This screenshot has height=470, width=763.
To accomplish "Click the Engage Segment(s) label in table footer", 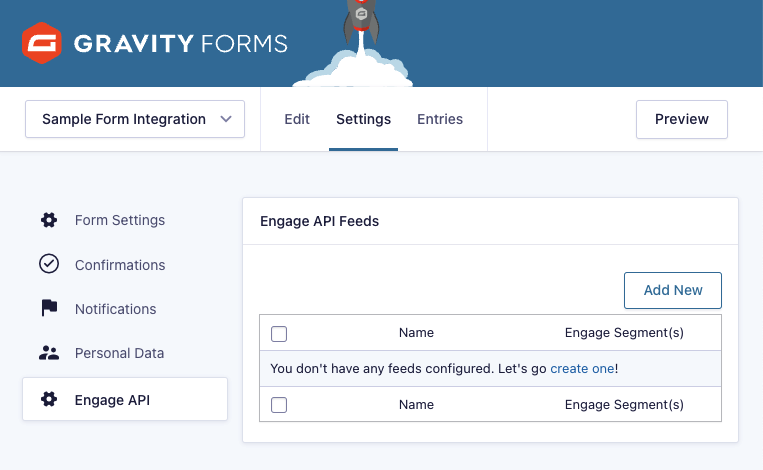I will (x=624, y=405).
